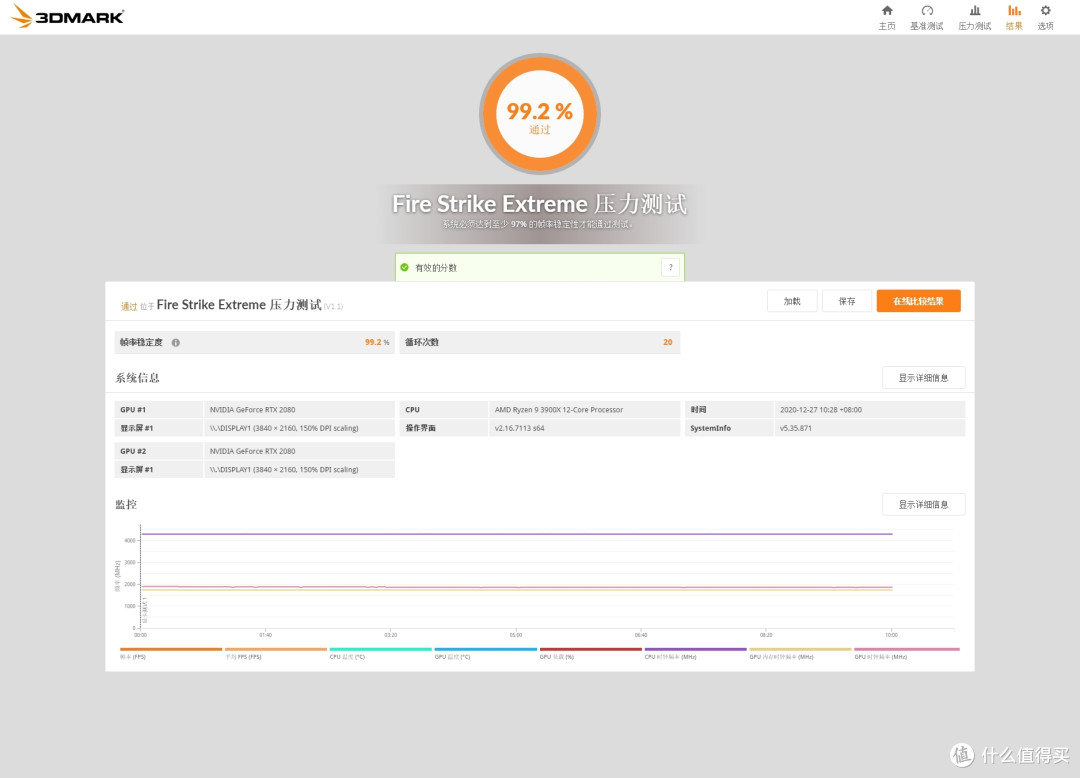Viewport: 1080px width, 778px height.
Task: Click the 加载 load button
Action: [792, 301]
